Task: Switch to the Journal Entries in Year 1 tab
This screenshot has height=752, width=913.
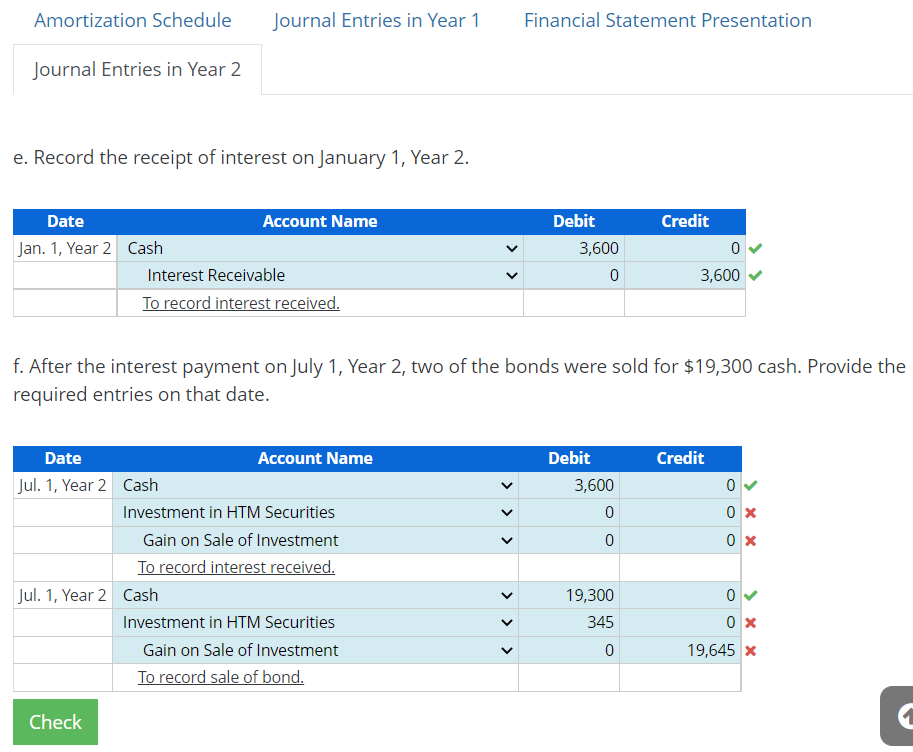Action: [x=376, y=20]
